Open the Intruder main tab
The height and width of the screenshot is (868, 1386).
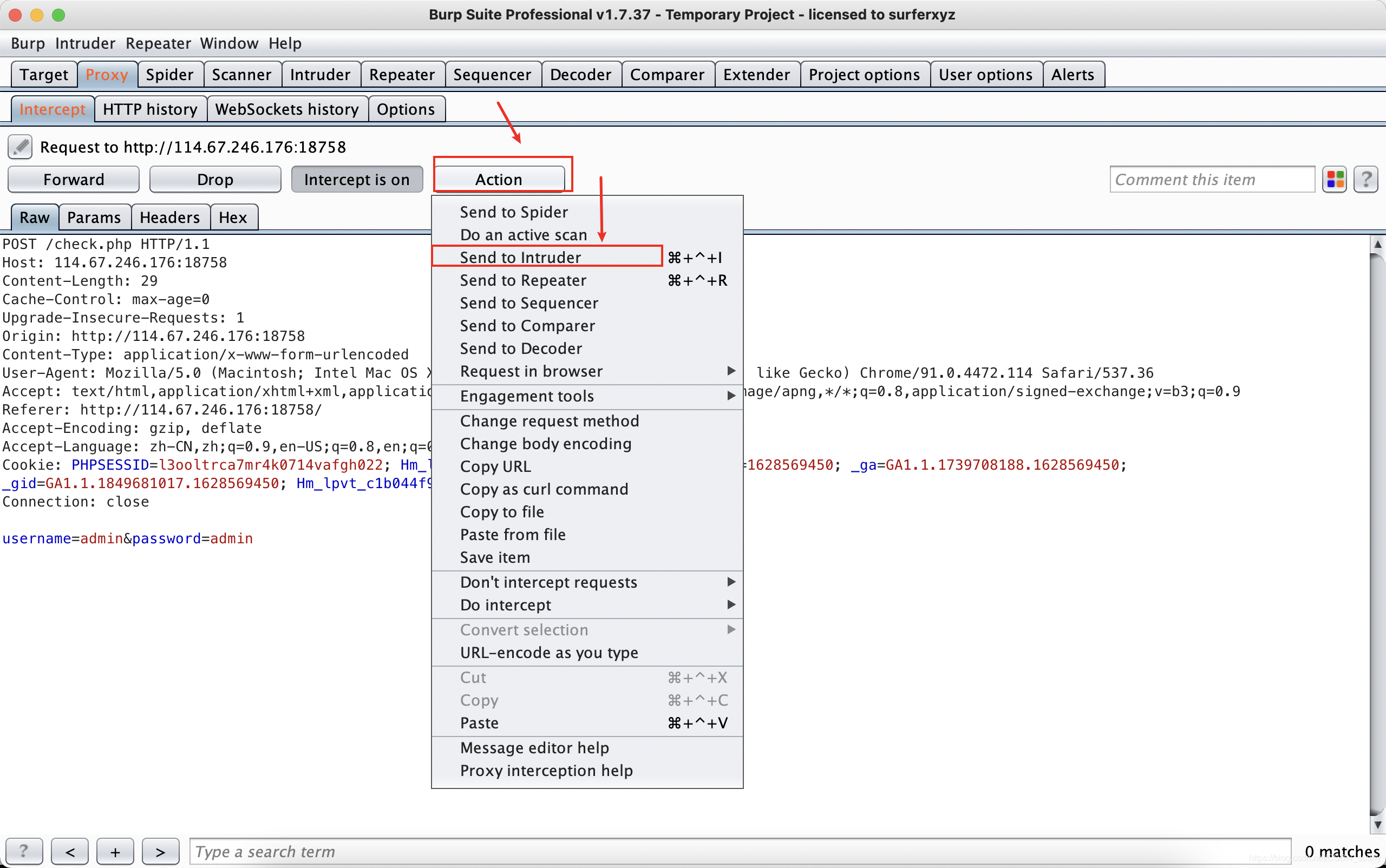coord(320,75)
